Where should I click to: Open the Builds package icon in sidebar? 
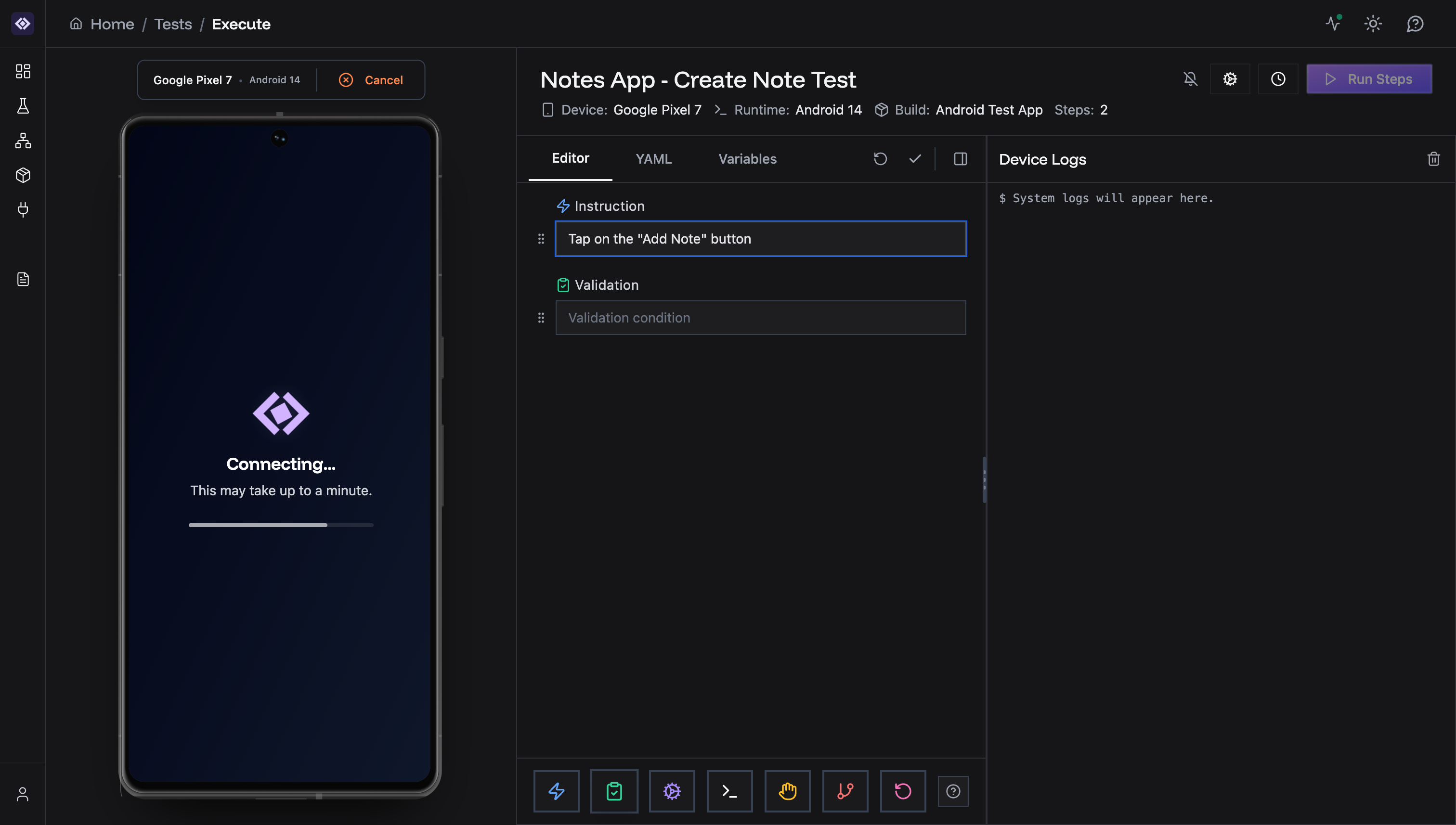[x=23, y=175]
